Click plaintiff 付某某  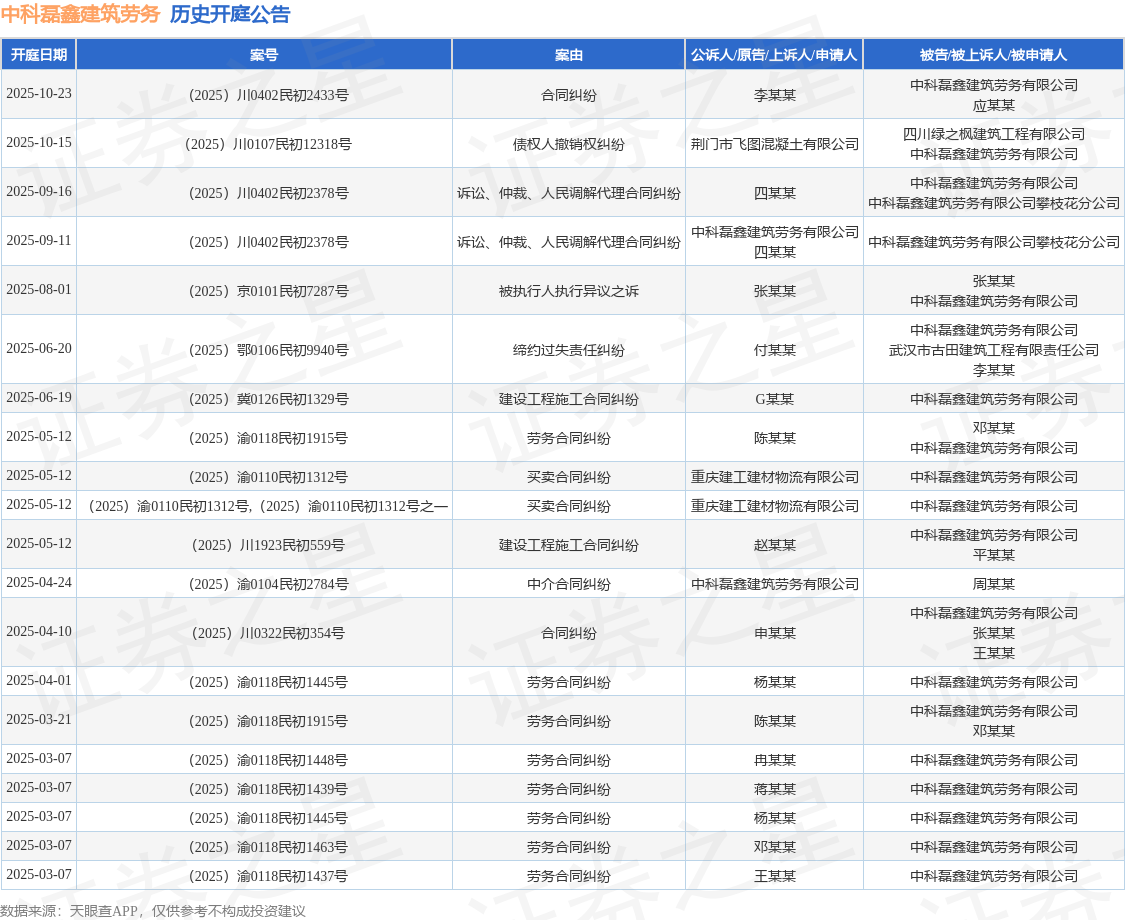(x=774, y=349)
